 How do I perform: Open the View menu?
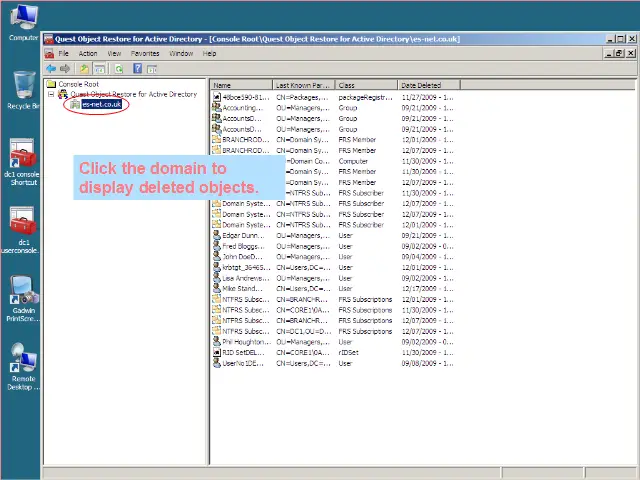click(114, 53)
